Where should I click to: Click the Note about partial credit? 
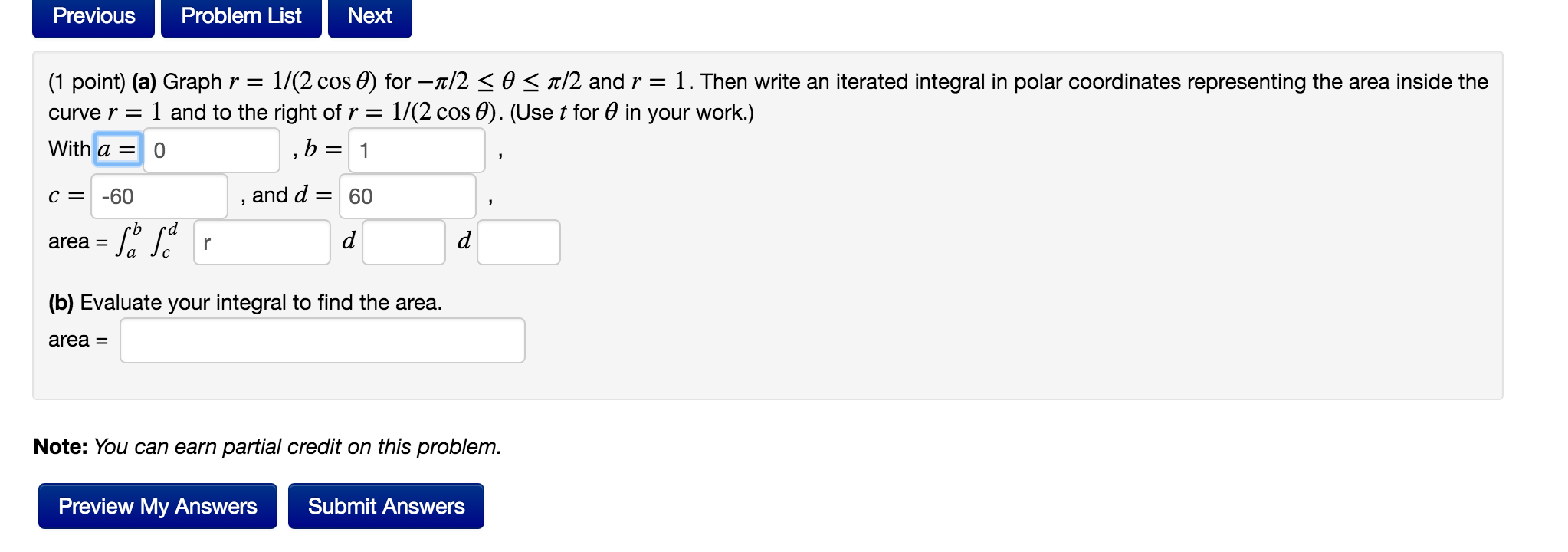266,446
